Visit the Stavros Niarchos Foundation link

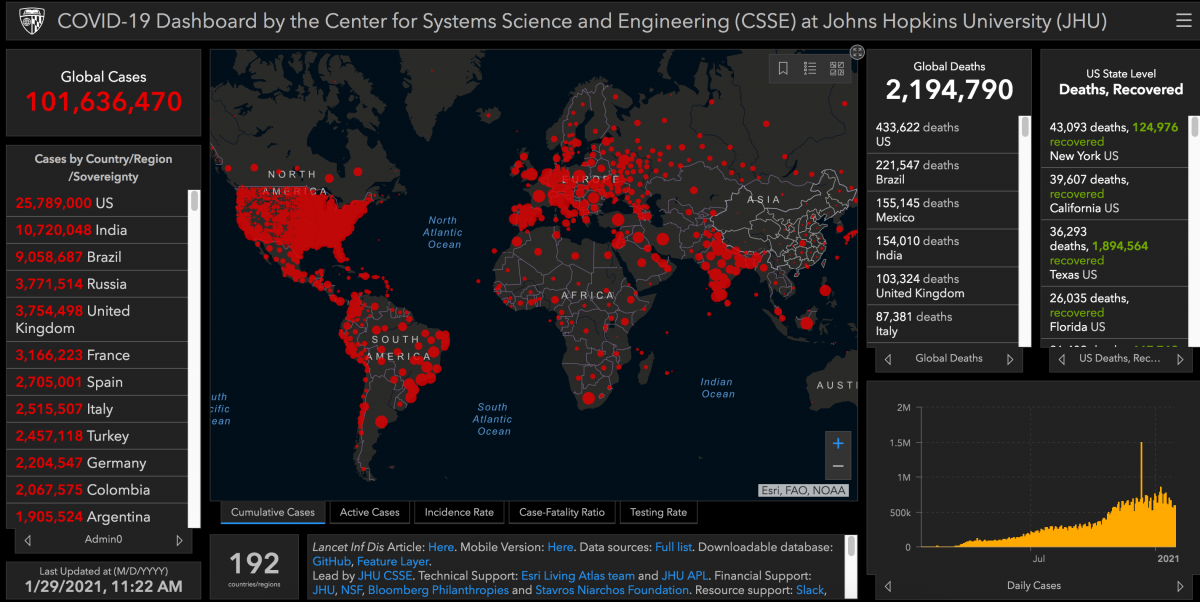pyautogui.click(x=612, y=590)
